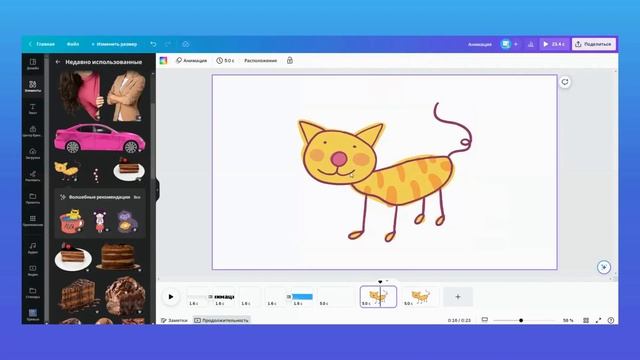Click the magic assistant button at canvas corner
640x360 pixels.
[x=604, y=267]
